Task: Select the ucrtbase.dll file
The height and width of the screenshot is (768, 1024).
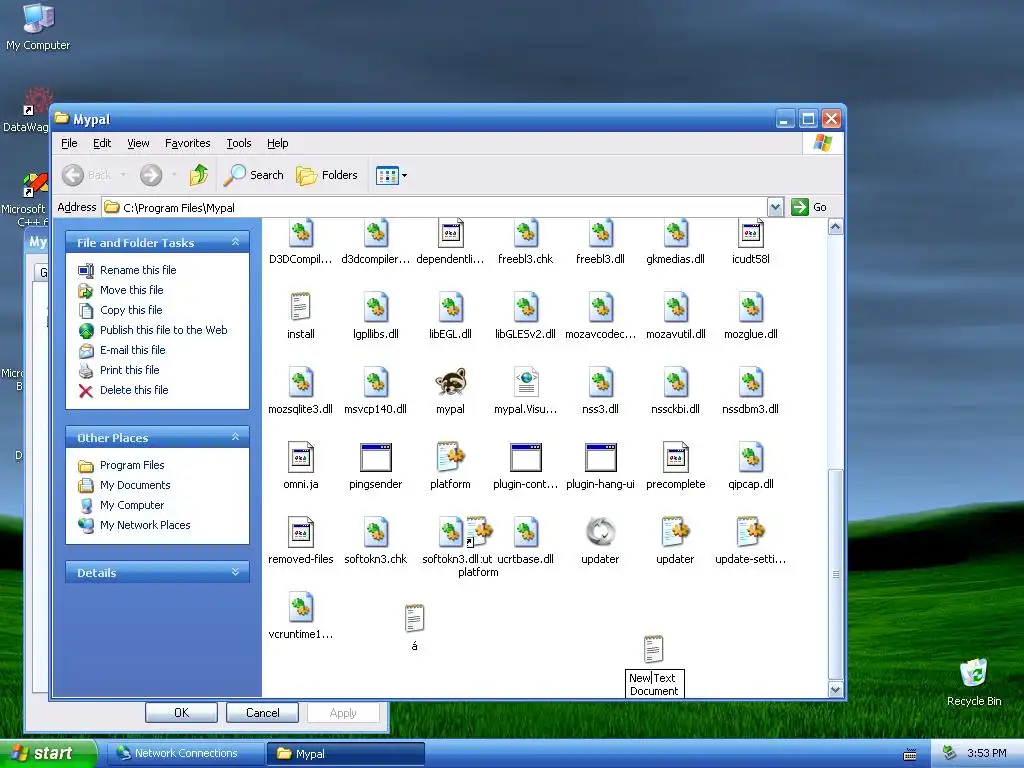Action: 526,533
